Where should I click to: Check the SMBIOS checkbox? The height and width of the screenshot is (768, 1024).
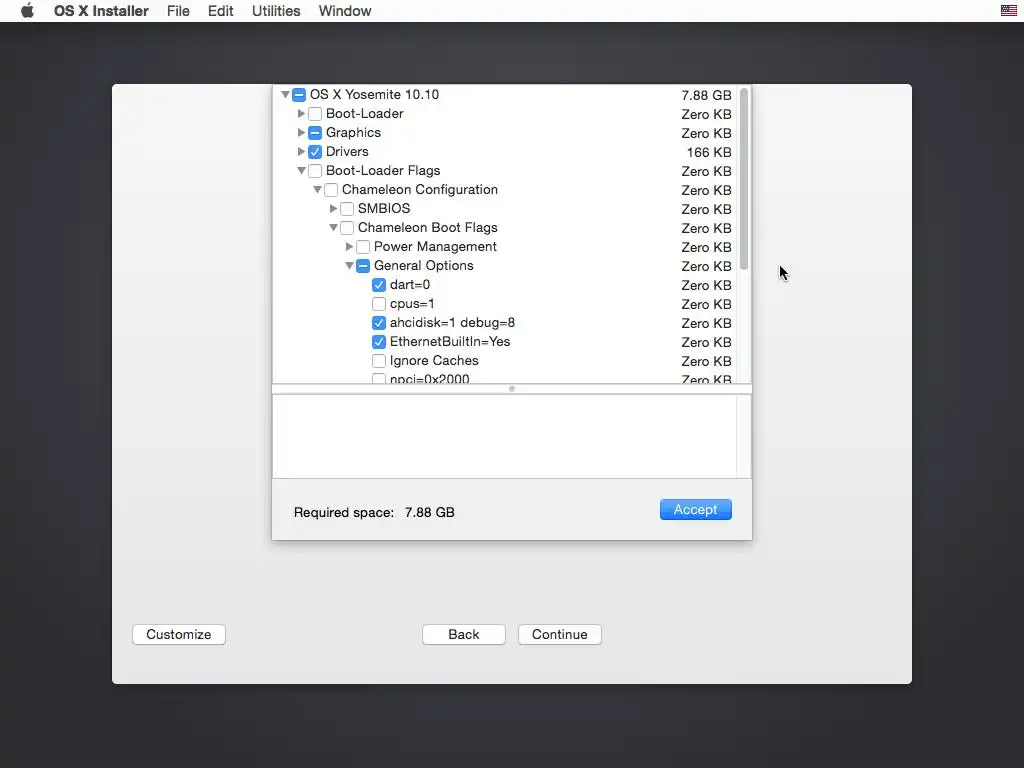tap(347, 209)
